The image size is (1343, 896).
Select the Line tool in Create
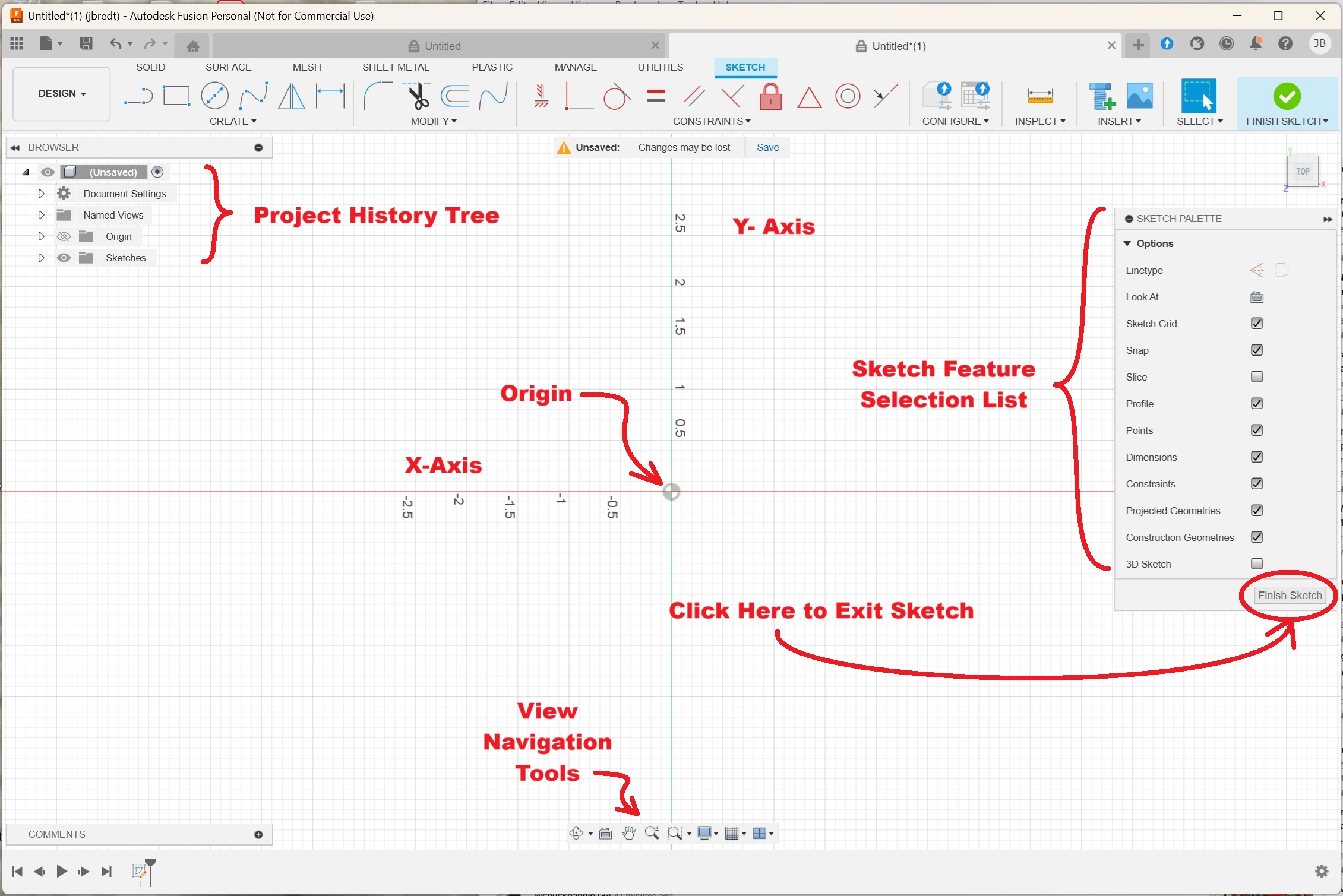click(x=138, y=96)
